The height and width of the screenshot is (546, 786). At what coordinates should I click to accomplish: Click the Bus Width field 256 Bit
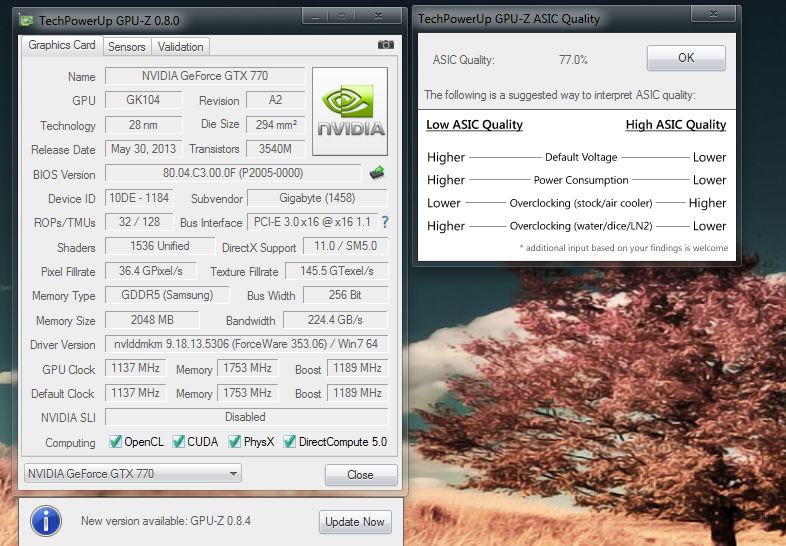click(345, 295)
